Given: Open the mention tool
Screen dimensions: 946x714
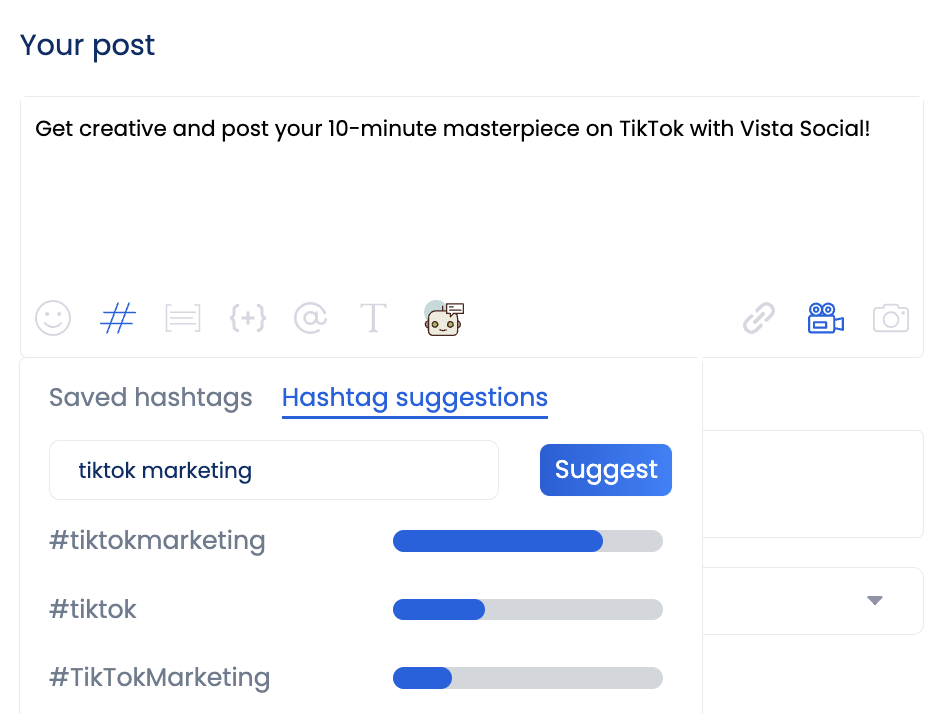Looking at the screenshot, I should 311,318.
